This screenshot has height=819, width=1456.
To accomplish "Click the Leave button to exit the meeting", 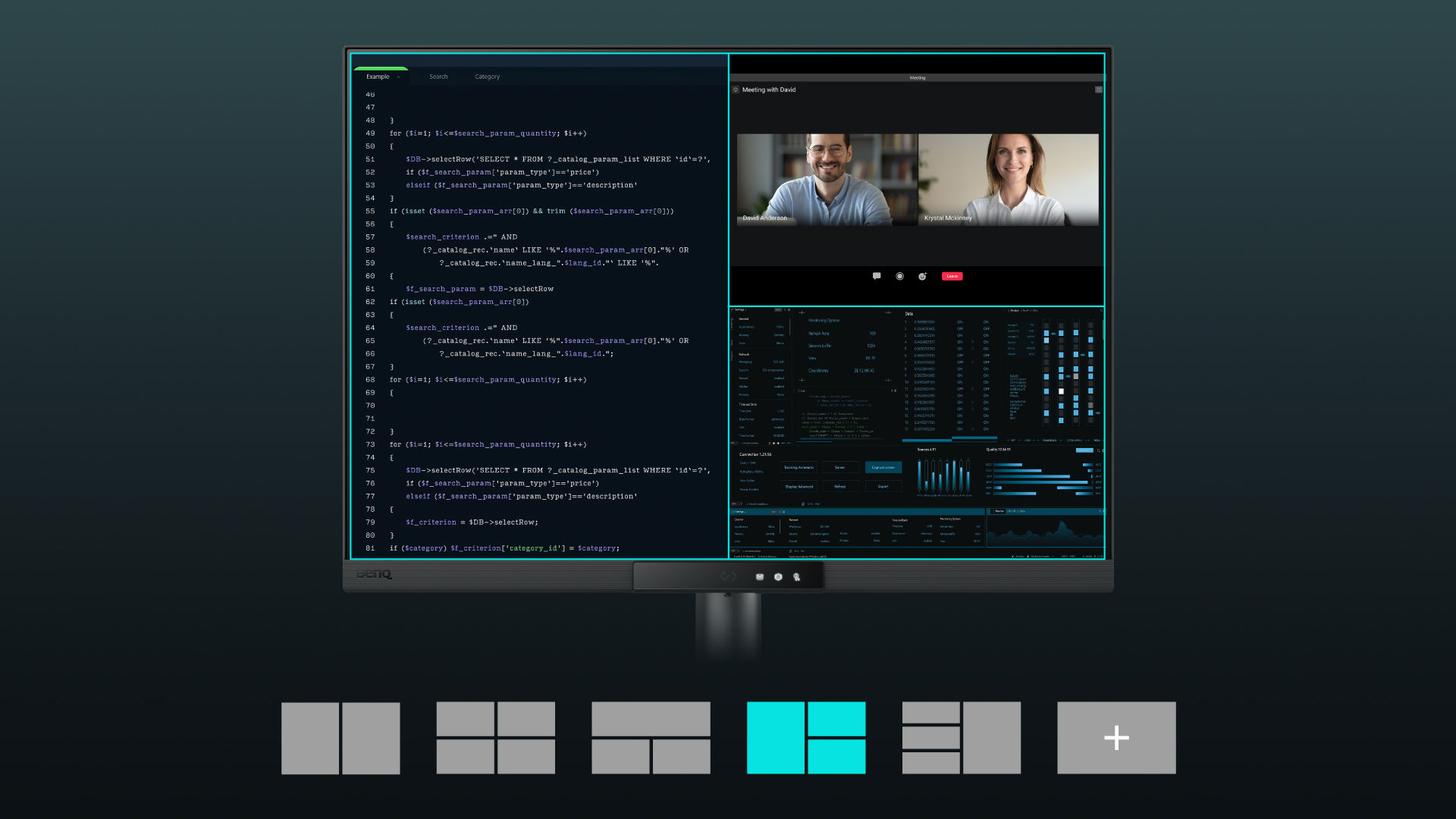I will point(952,276).
